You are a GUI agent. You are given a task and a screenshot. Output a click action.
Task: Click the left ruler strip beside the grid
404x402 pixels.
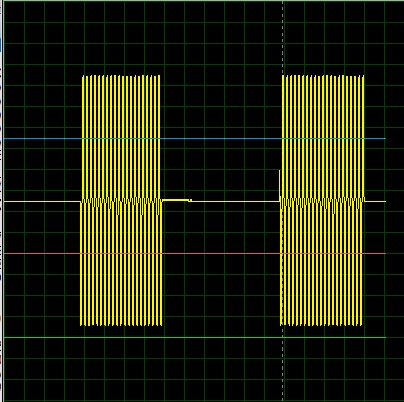[x=1, y=201]
